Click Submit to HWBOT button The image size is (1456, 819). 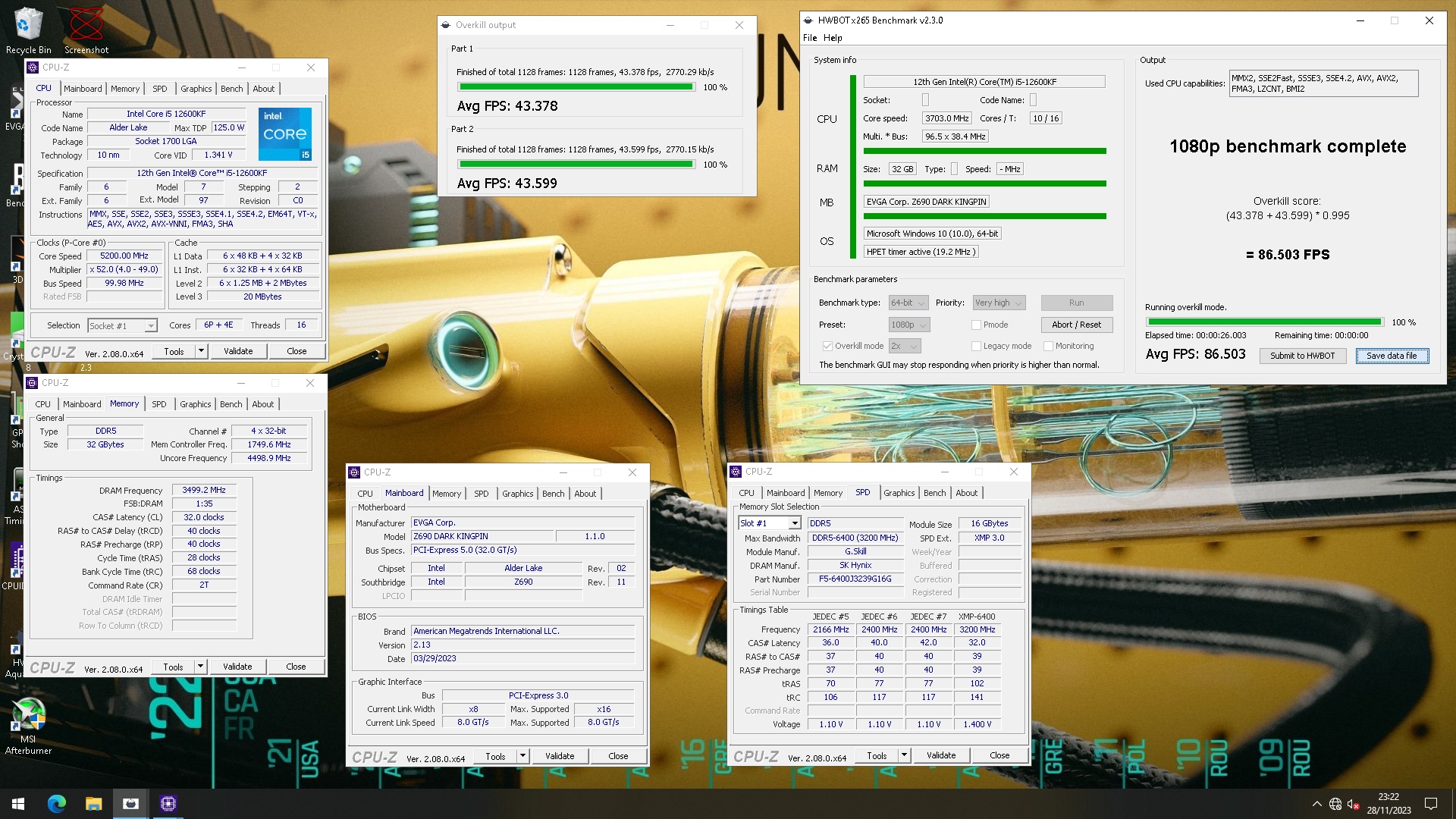pyautogui.click(x=1303, y=356)
